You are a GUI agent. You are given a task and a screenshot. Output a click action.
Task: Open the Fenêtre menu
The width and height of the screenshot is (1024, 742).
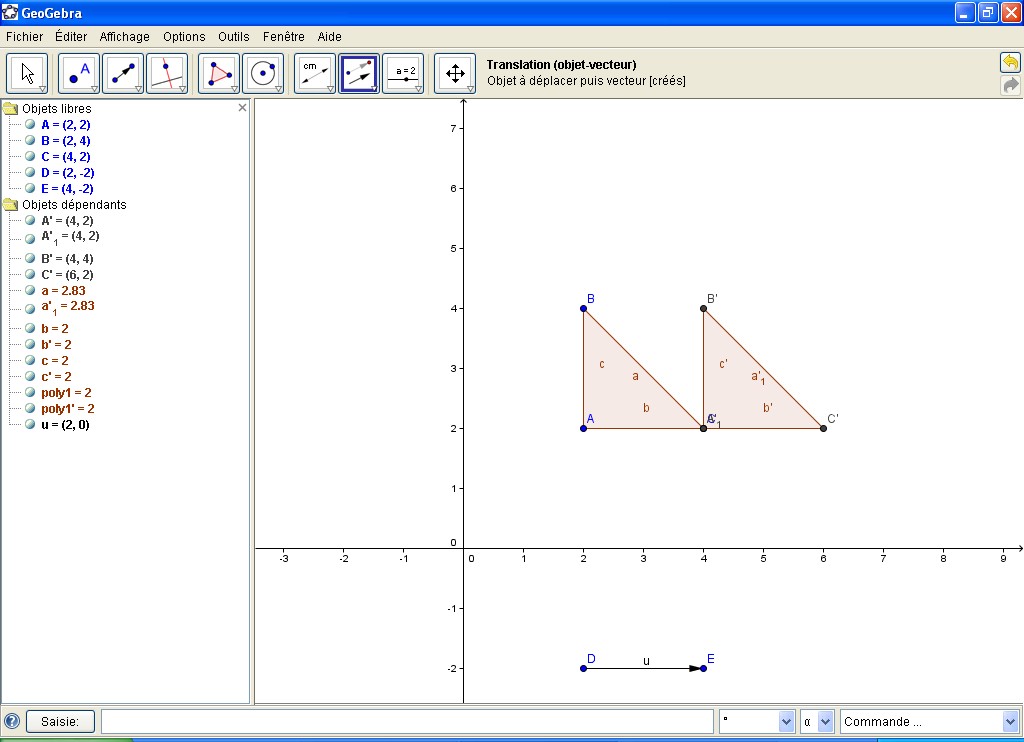click(x=283, y=37)
